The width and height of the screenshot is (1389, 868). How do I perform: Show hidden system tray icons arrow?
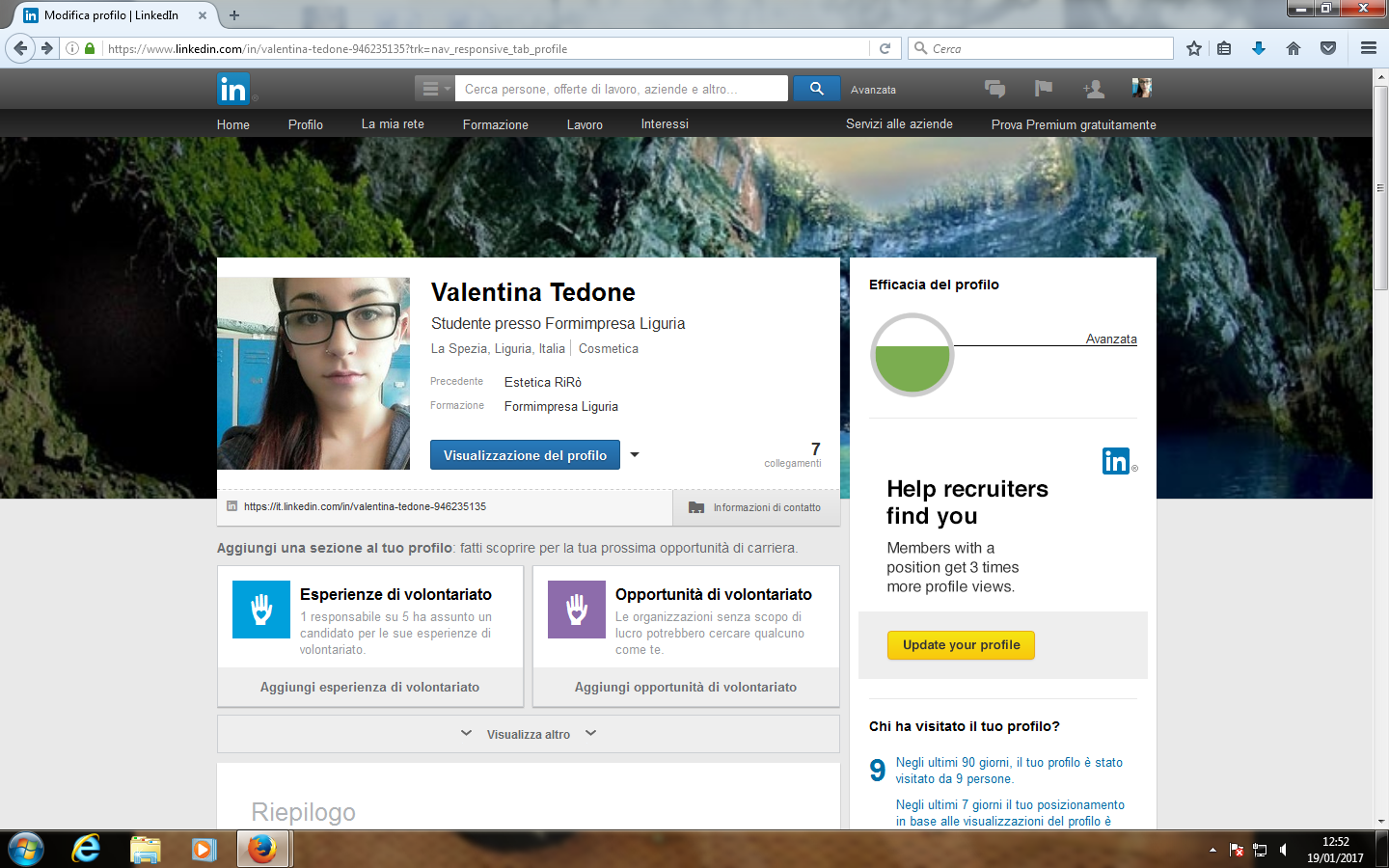1212,850
